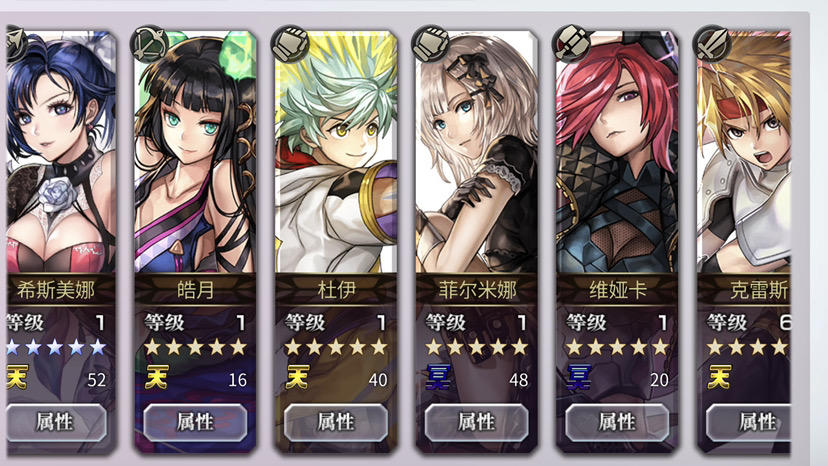Select the 菲尔米娜 character portrait

(476, 152)
